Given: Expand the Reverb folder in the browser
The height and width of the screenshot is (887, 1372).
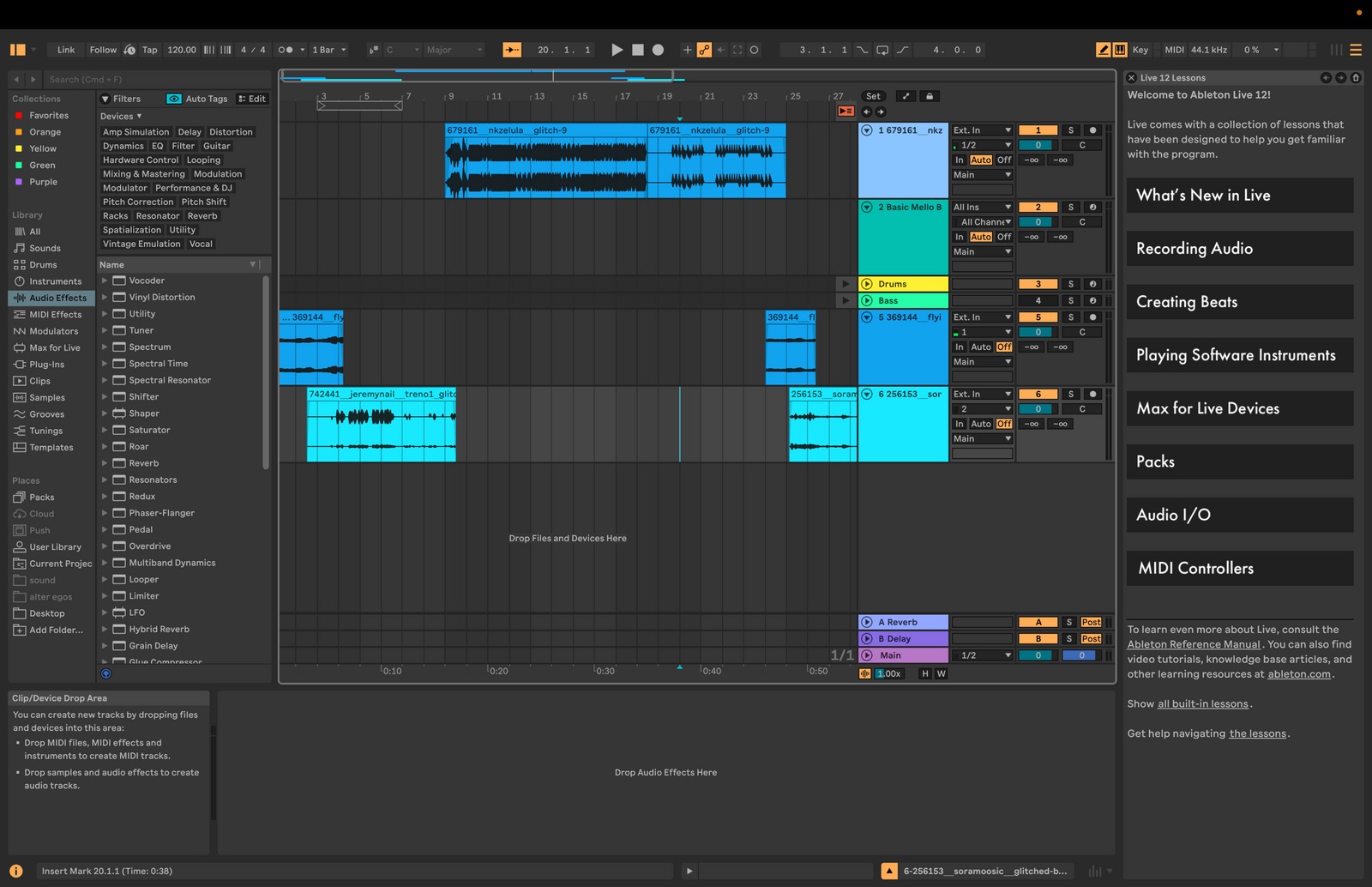Looking at the screenshot, I should 105,463.
